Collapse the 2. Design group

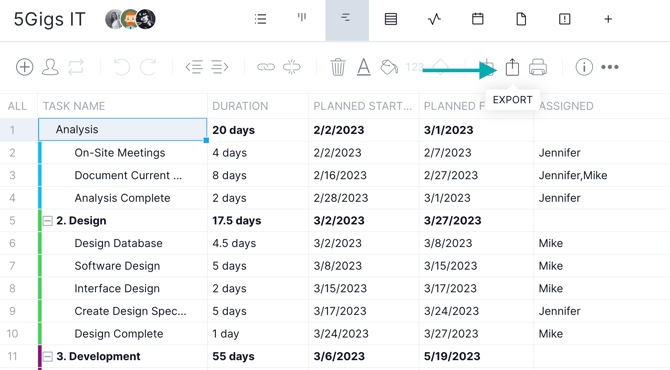pyautogui.click(x=47, y=221)
